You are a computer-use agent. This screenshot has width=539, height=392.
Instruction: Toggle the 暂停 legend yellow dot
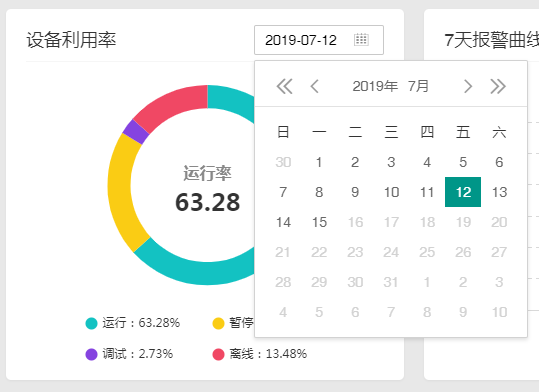pyautogui.click(x=219, y=323)
